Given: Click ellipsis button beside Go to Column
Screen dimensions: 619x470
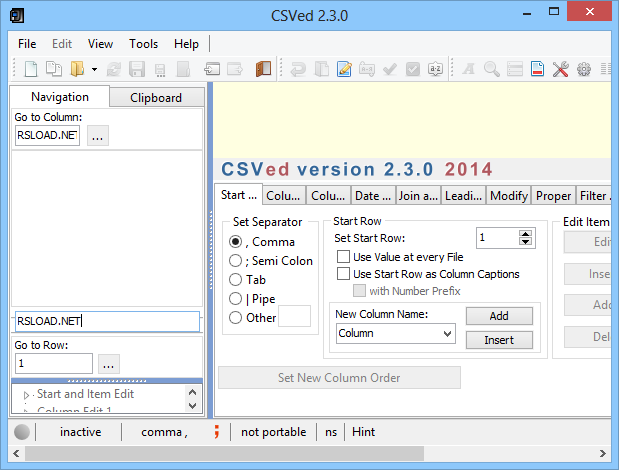Looking at the screenshot, I should [x=98, y=136].
